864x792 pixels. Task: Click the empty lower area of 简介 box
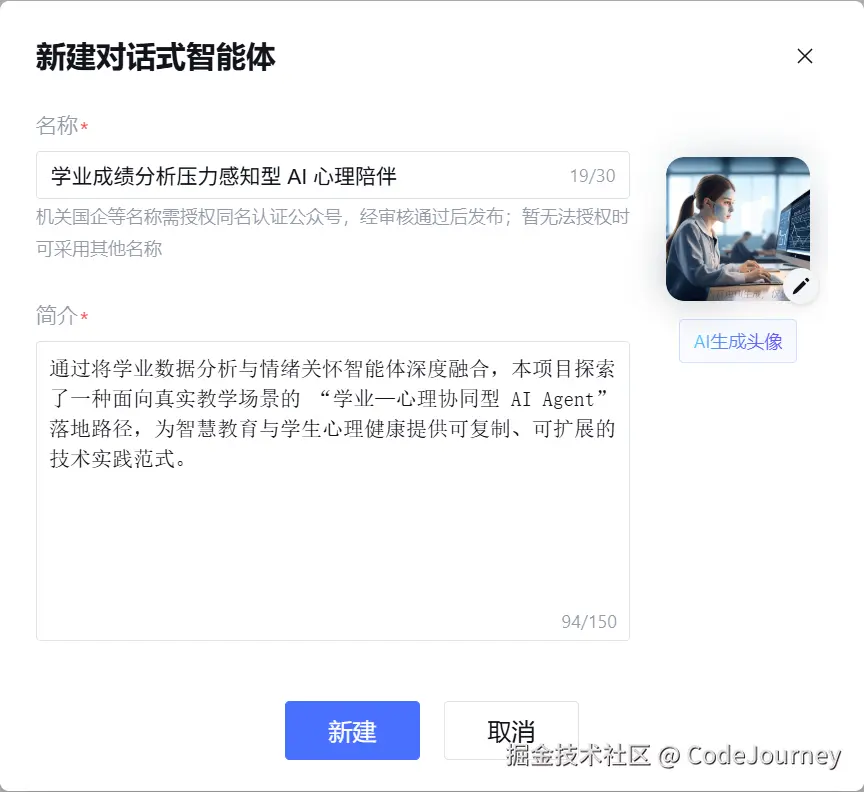(x=333, y=546)
